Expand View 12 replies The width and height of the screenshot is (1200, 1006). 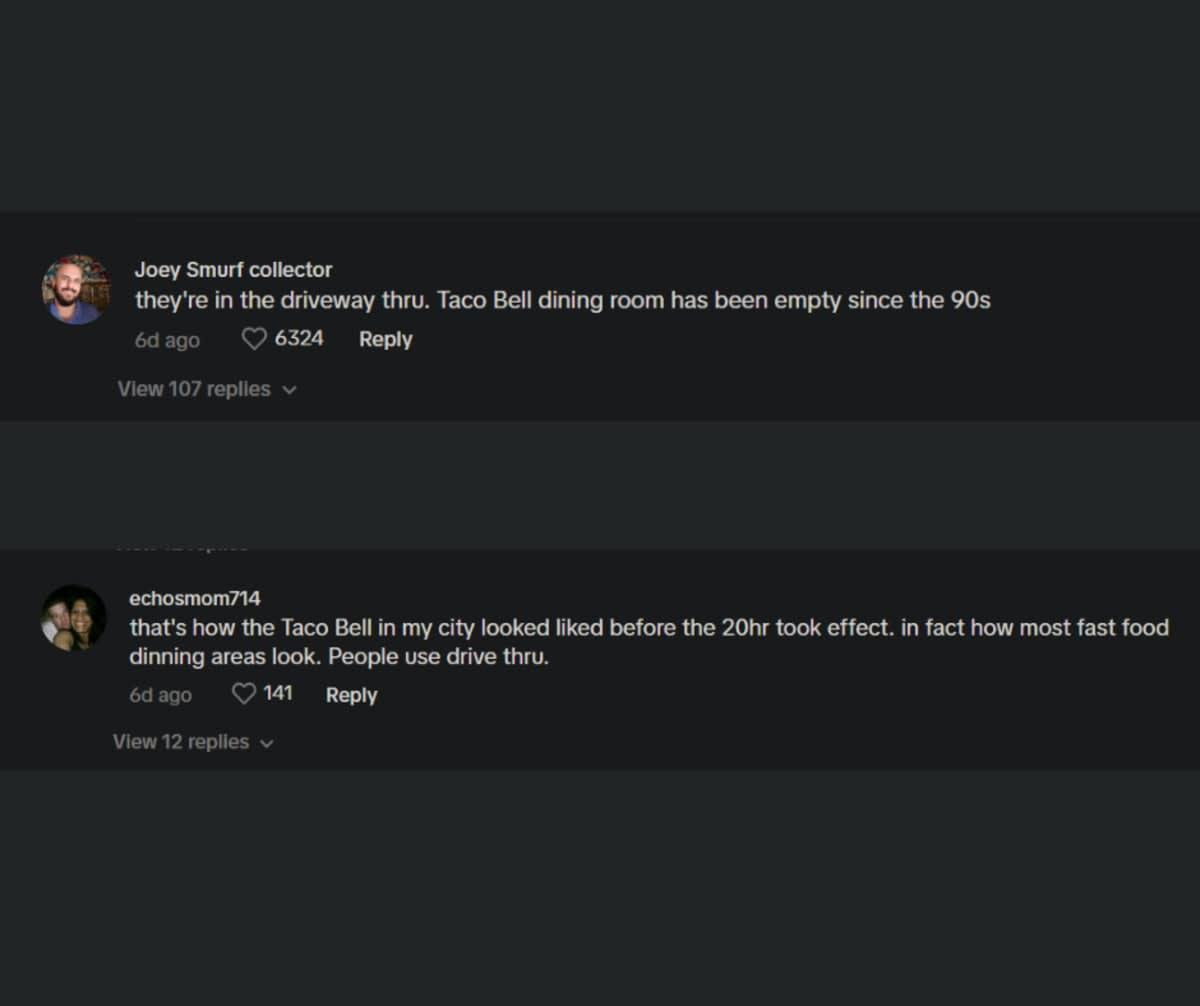(x=181, y=742)
